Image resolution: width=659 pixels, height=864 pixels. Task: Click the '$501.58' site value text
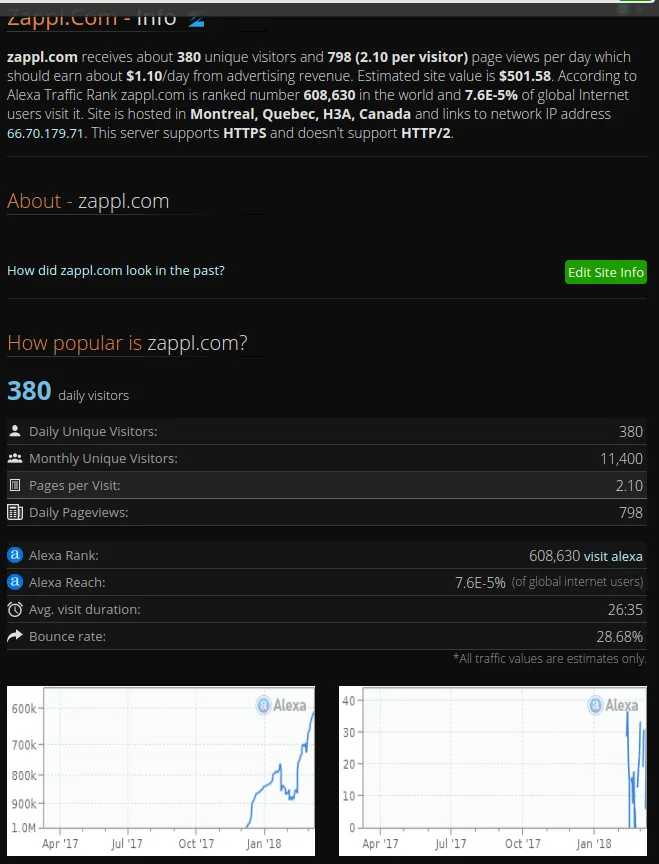coord(525,76)
